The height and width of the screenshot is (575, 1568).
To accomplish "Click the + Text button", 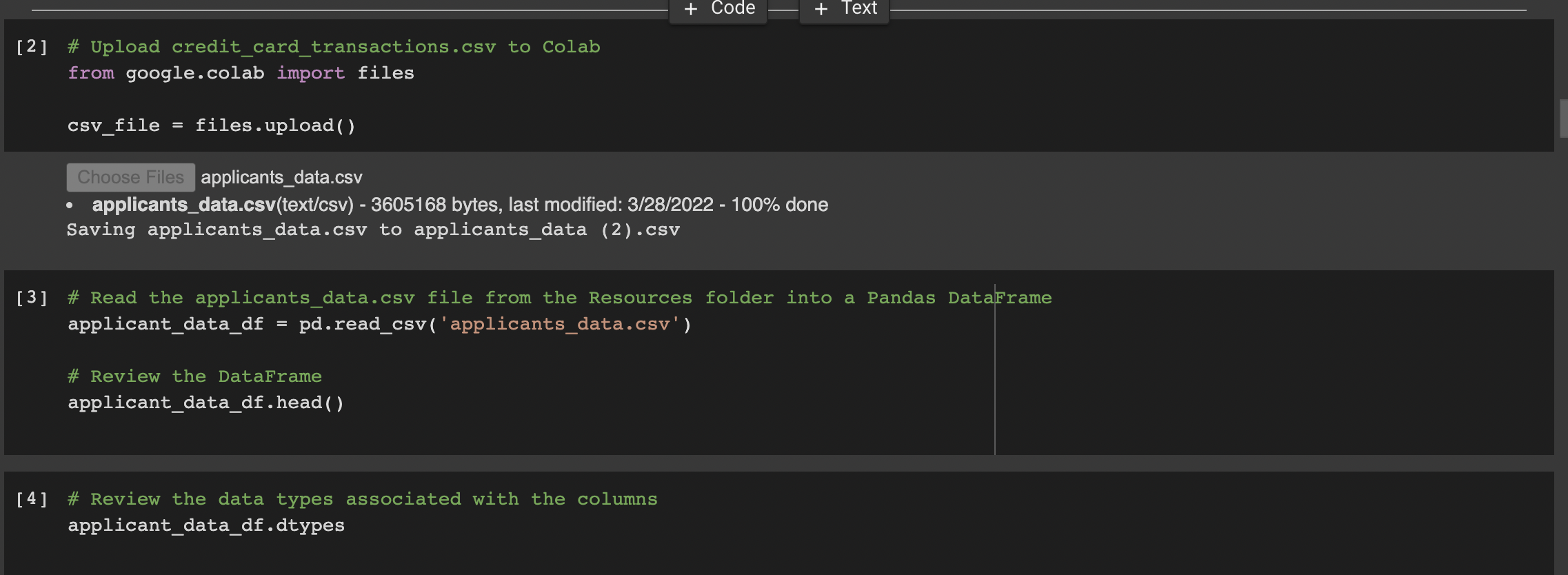I will tap(844, 10).
